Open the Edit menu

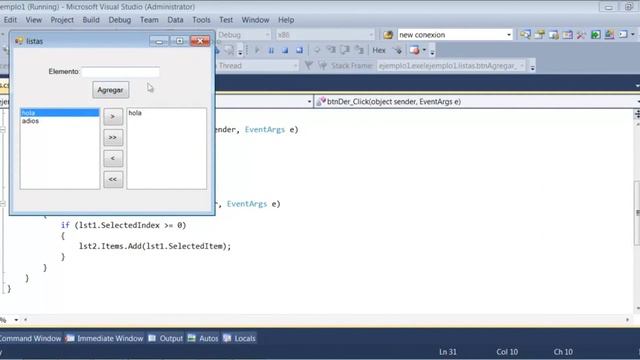click(x=10, y=20)
